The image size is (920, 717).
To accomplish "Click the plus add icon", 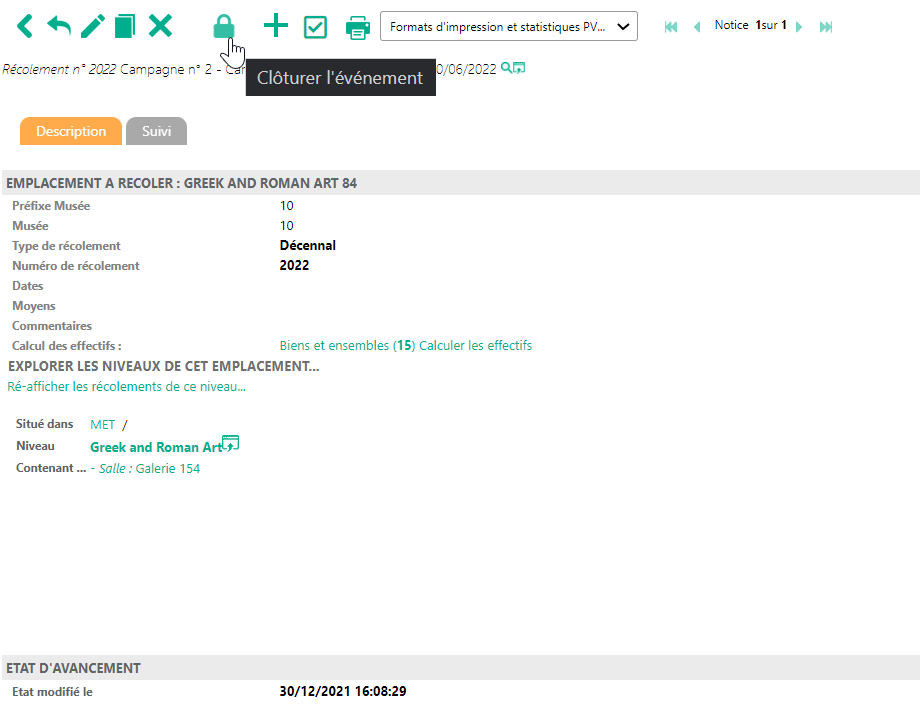I will click(276, 26).
